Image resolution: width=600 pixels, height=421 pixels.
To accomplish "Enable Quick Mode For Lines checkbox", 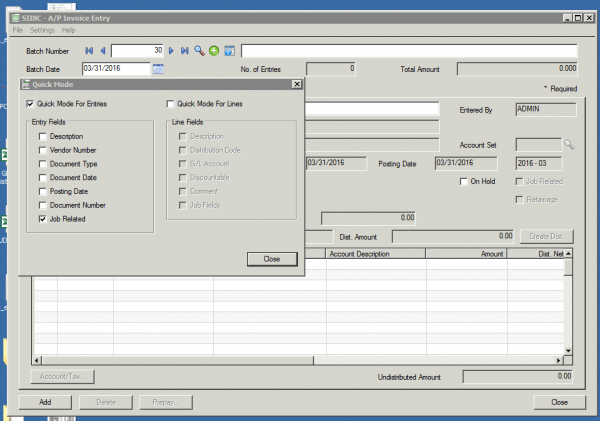I will point(169,104).
